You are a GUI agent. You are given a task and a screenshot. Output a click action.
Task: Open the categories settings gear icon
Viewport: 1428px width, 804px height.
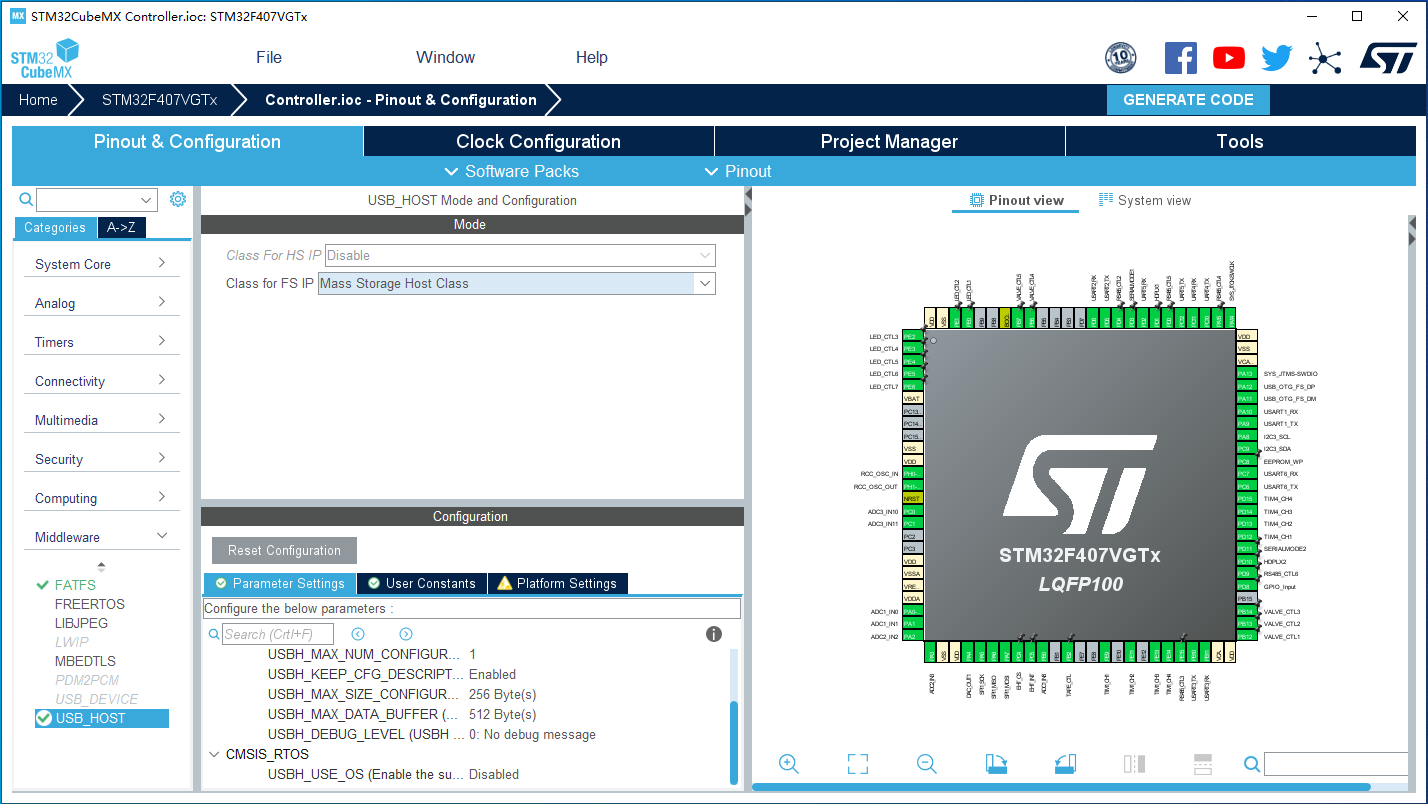pyautogui.click(x=178, y=199)
